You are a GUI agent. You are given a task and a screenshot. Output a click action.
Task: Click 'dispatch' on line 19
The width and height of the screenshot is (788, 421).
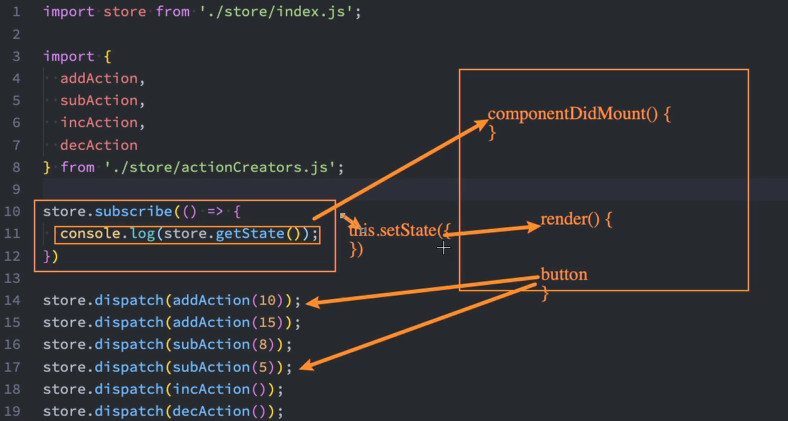pyautogui.click(x=129, y=411)
